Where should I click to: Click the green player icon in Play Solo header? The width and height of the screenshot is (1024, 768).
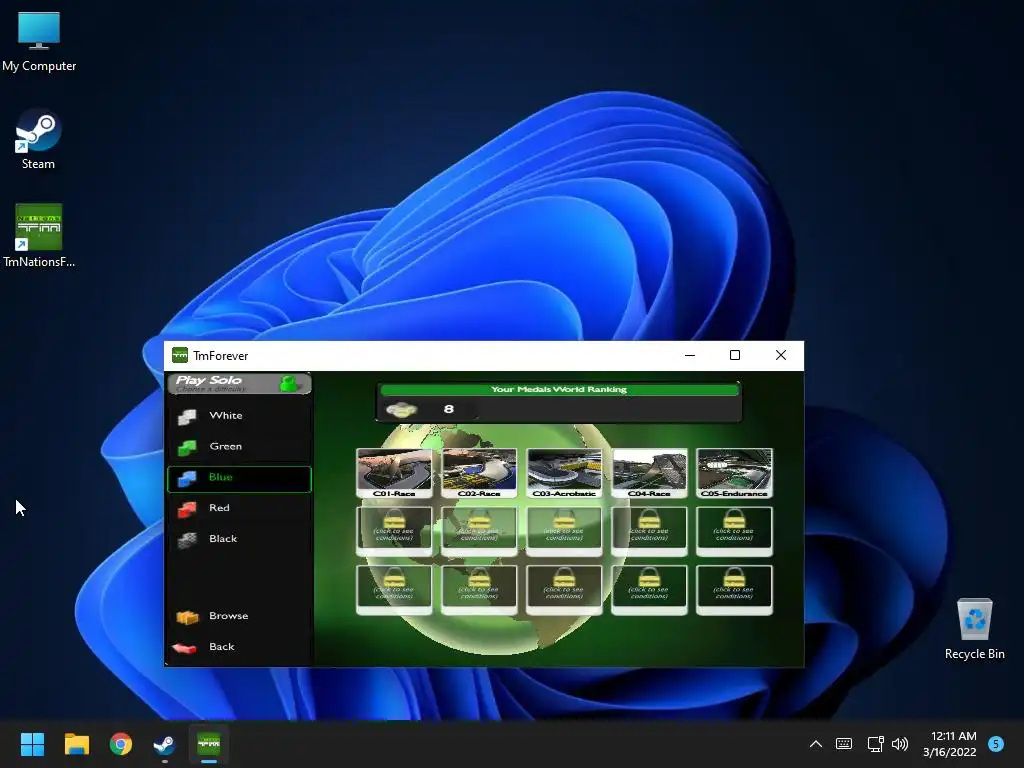[289, 383]
